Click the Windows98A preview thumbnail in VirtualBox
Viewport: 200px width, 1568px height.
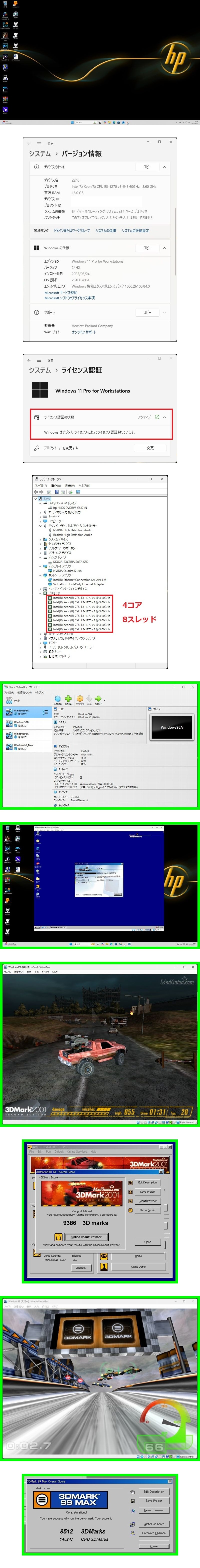click(x=171, y=727)
